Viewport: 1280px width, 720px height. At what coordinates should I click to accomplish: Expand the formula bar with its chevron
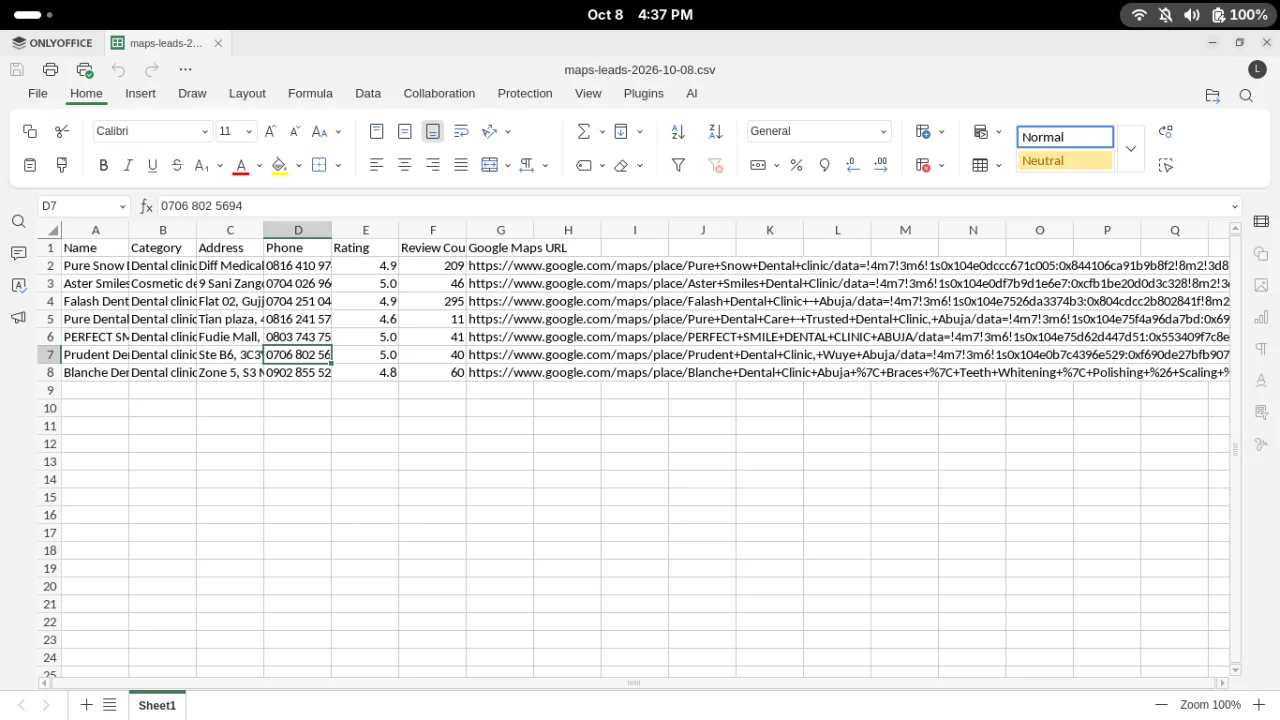[x=1234, y=206]
